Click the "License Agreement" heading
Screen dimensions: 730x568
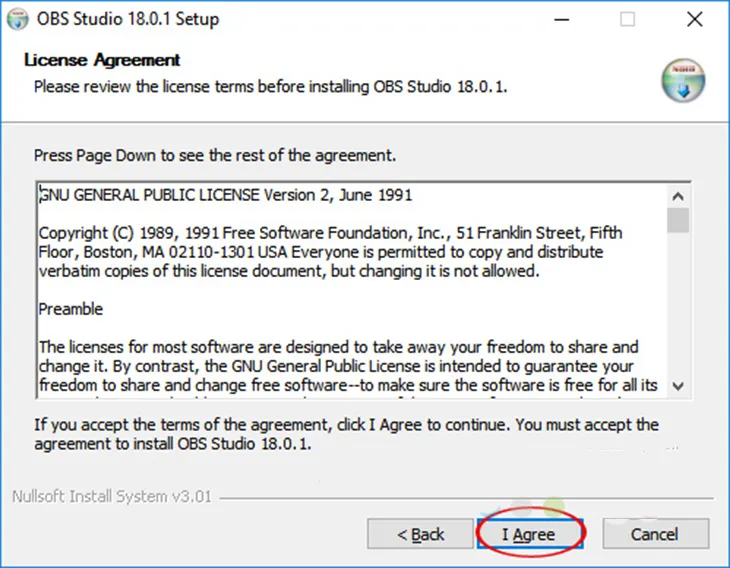(x=101, y=60)
